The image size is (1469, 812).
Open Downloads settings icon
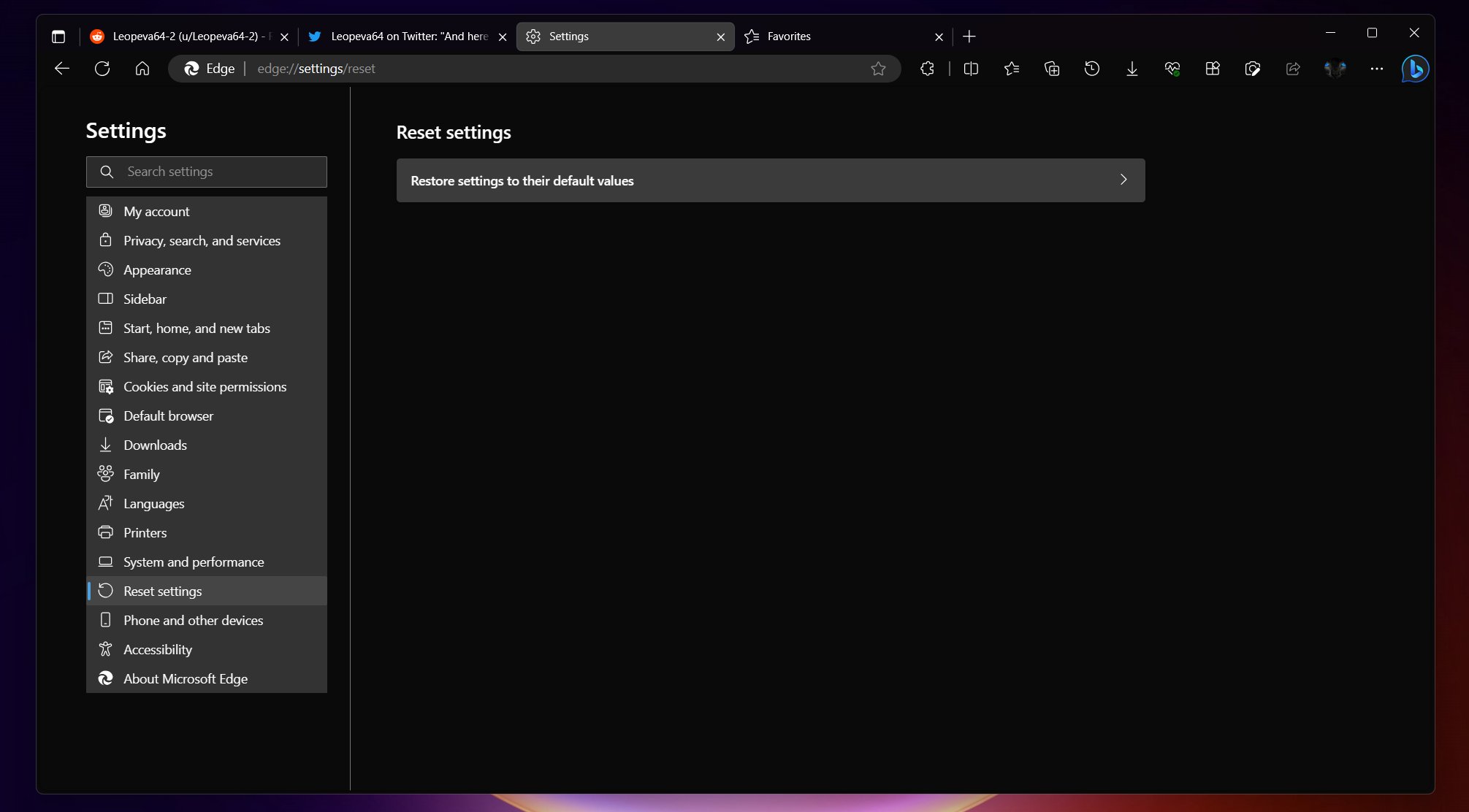105,445
